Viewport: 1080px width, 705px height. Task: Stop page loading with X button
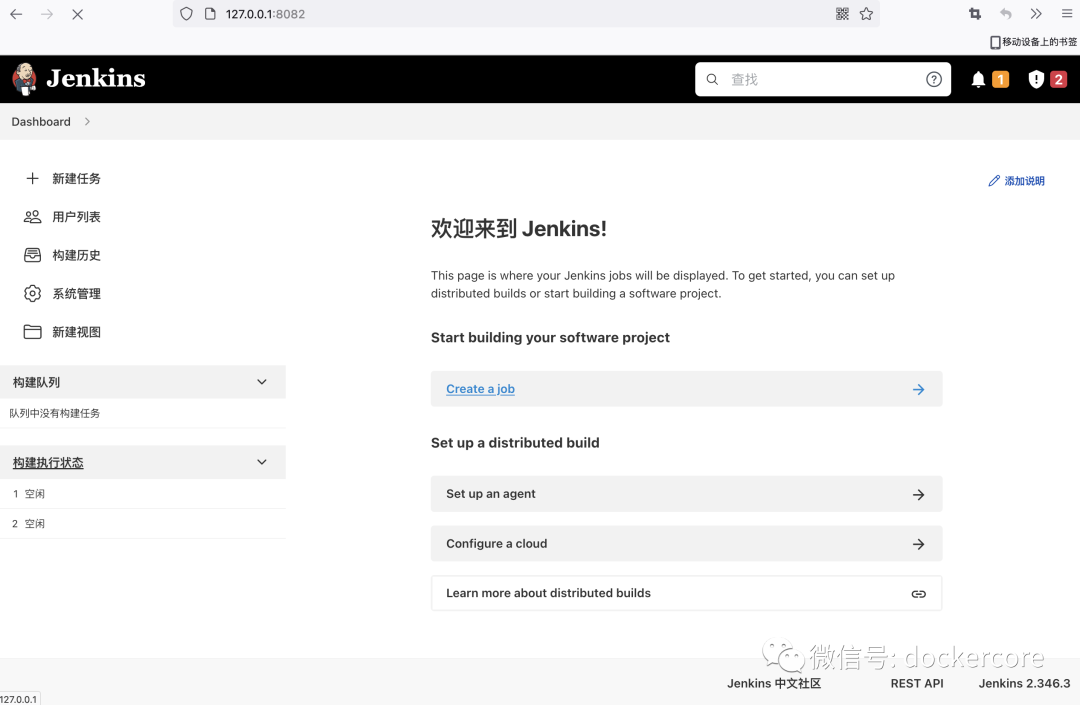click(x=77, y=14)
